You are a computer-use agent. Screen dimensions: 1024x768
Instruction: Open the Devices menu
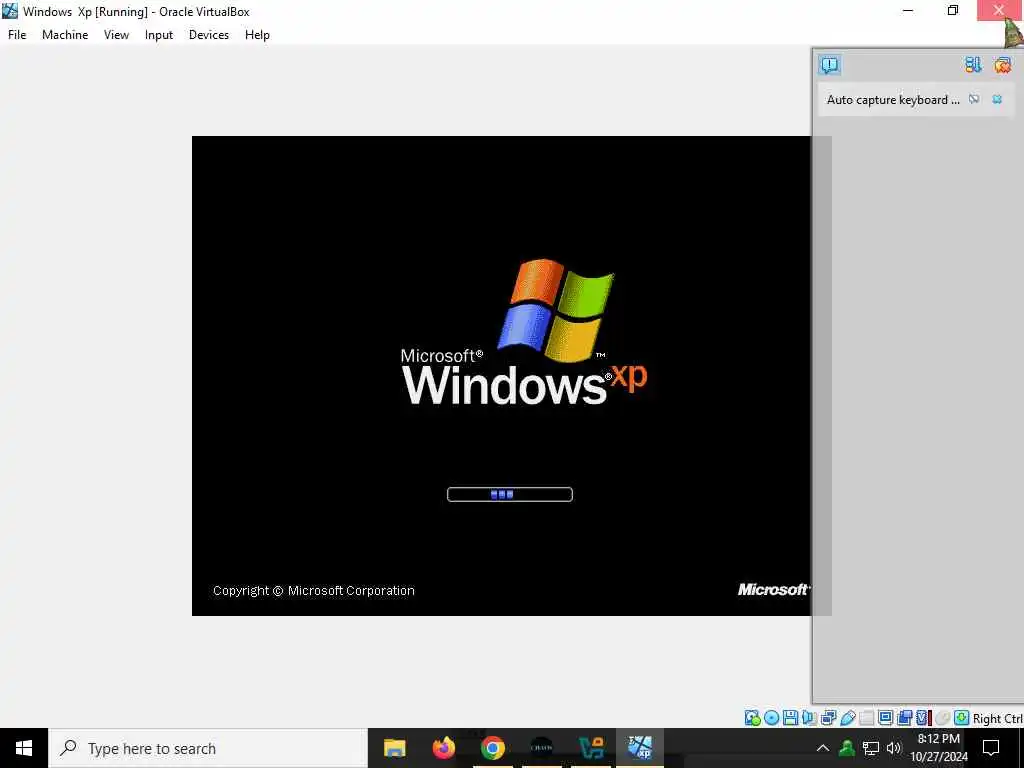(x=209, y=35)
